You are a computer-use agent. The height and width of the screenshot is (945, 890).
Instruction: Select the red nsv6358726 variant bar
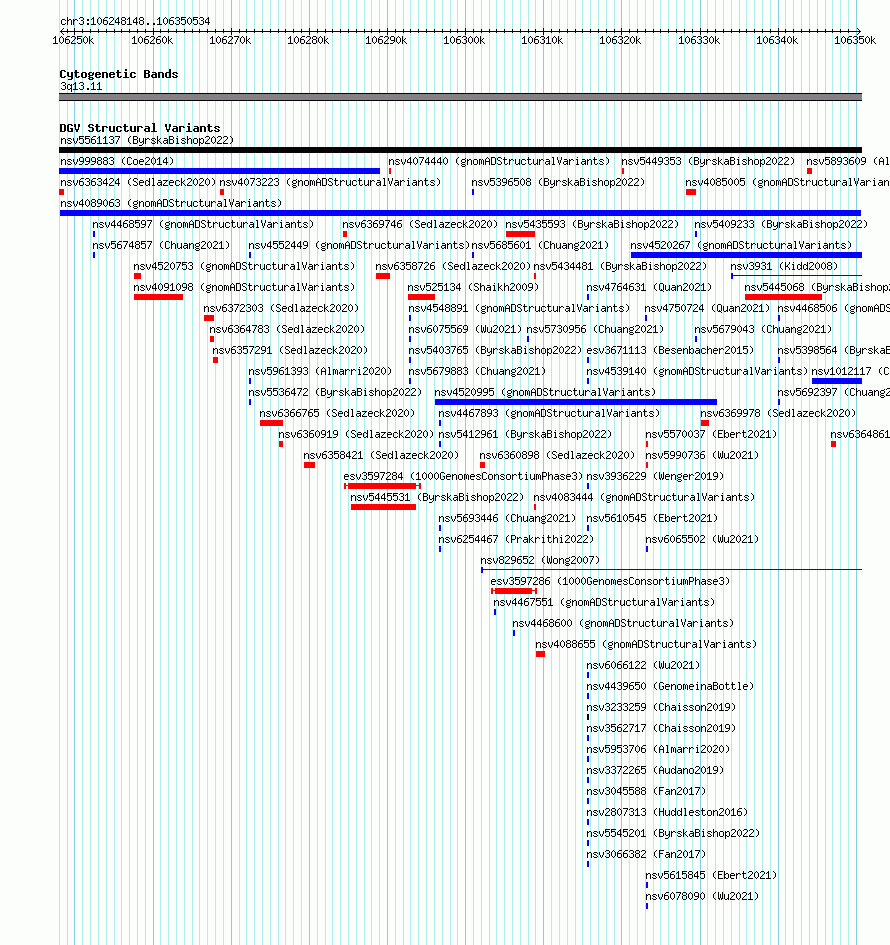tap(383, 276)
